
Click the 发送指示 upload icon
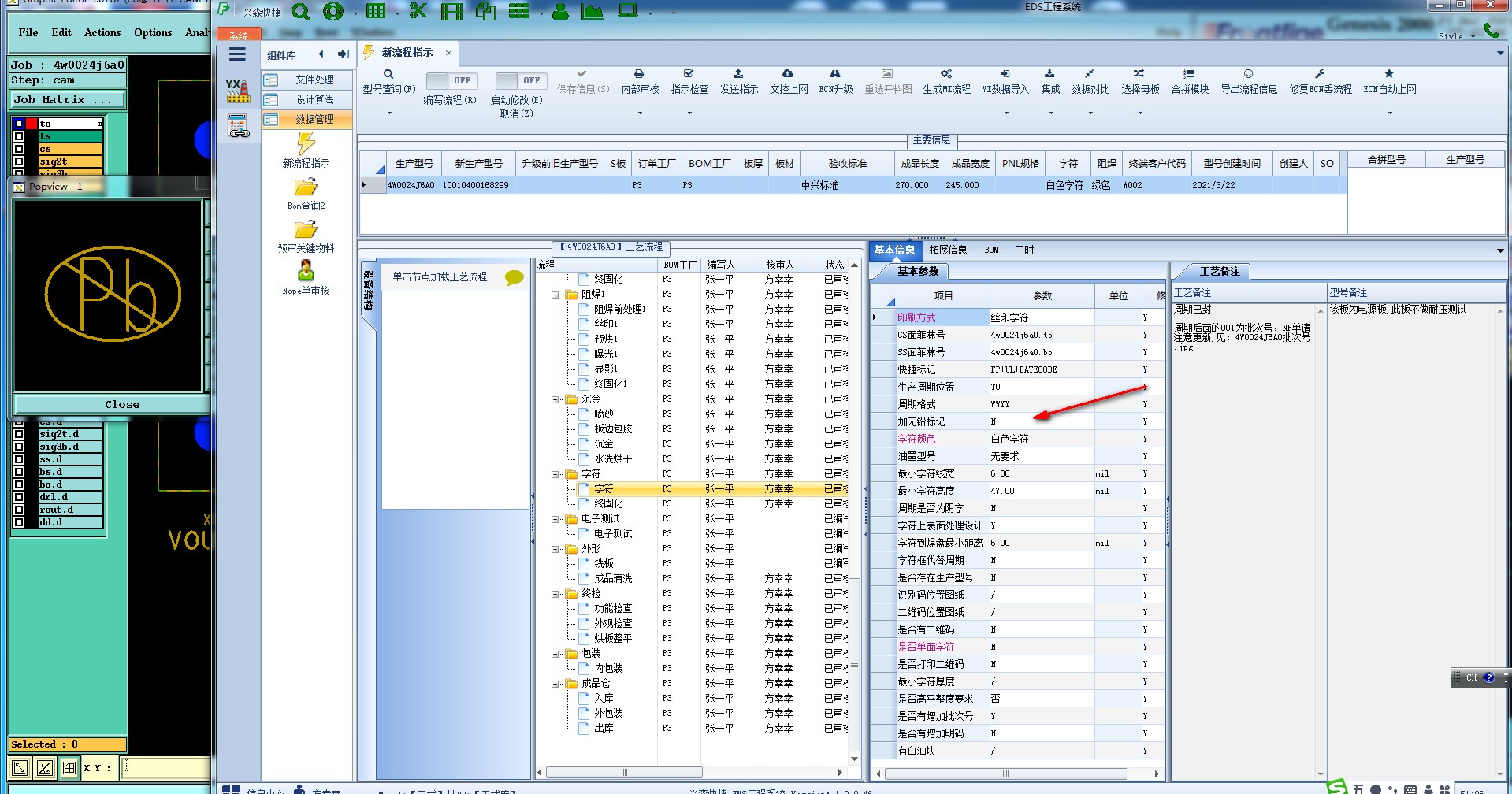click(738, 73)
